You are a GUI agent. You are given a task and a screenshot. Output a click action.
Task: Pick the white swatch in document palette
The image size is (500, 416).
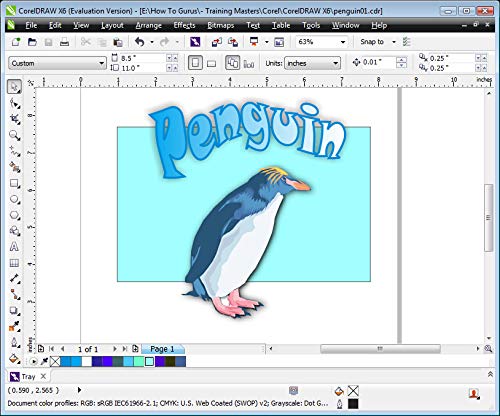click(x=86, y=361)
